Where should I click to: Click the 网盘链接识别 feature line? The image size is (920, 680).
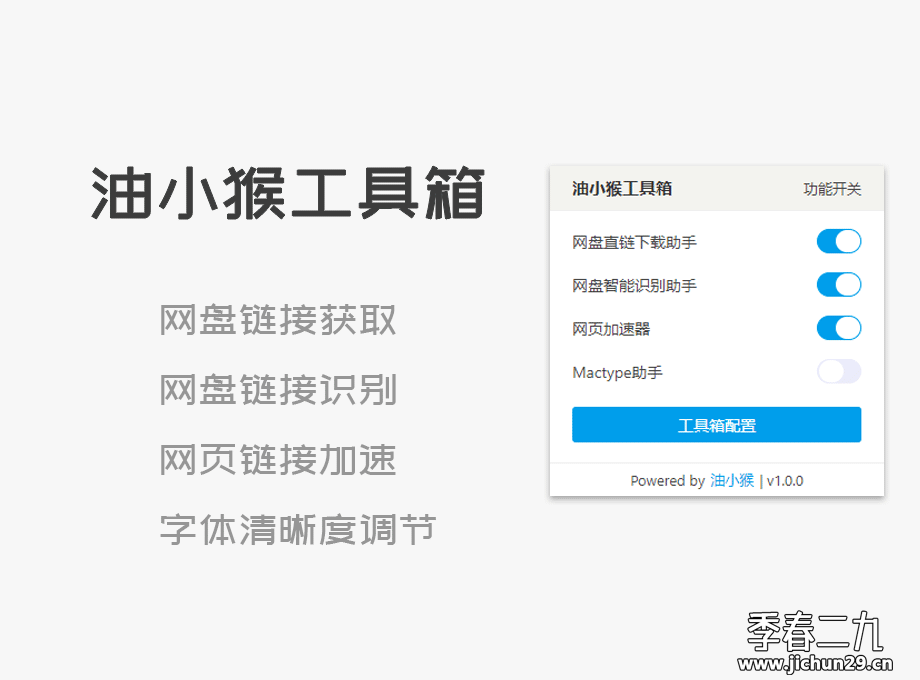pyautogui.click(x=278, y=390)
